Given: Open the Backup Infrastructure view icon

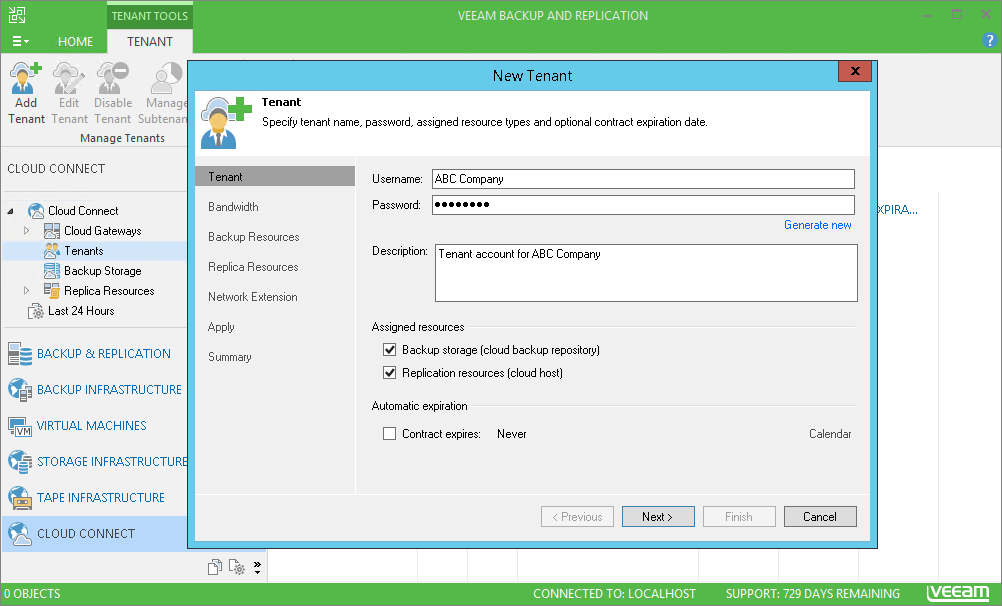Looking at the screenshot, I should coord(20,390).
